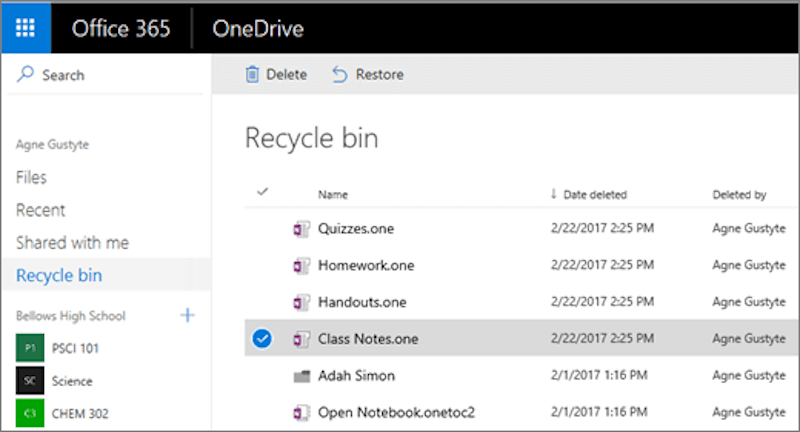The image size is (800, 432).
Task: Select the Open Notebook.onetoc2 file name
Action: (396, 412)
